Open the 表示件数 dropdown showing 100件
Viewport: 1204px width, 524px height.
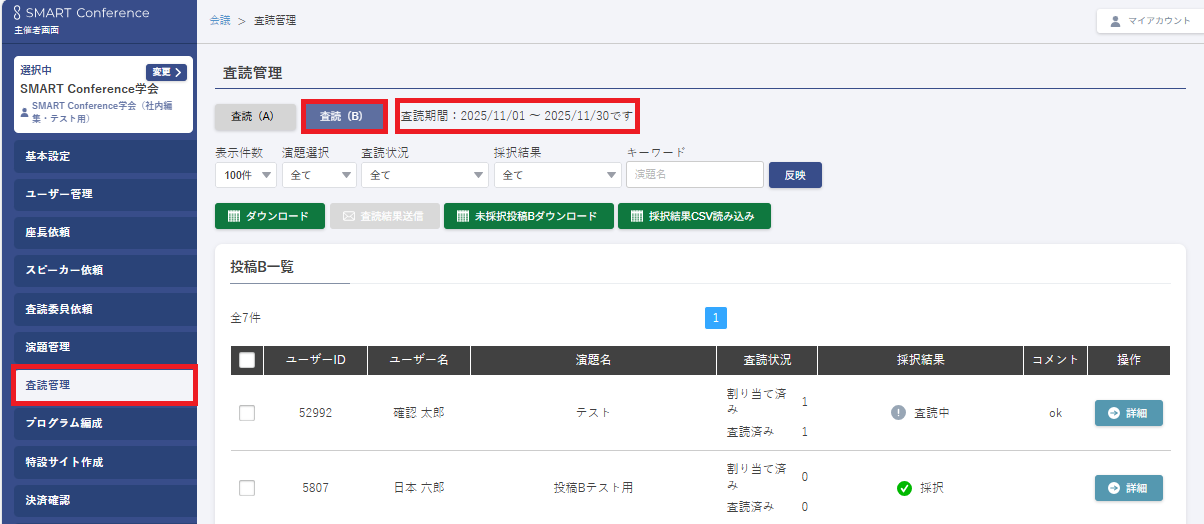[x=245, y=175]
